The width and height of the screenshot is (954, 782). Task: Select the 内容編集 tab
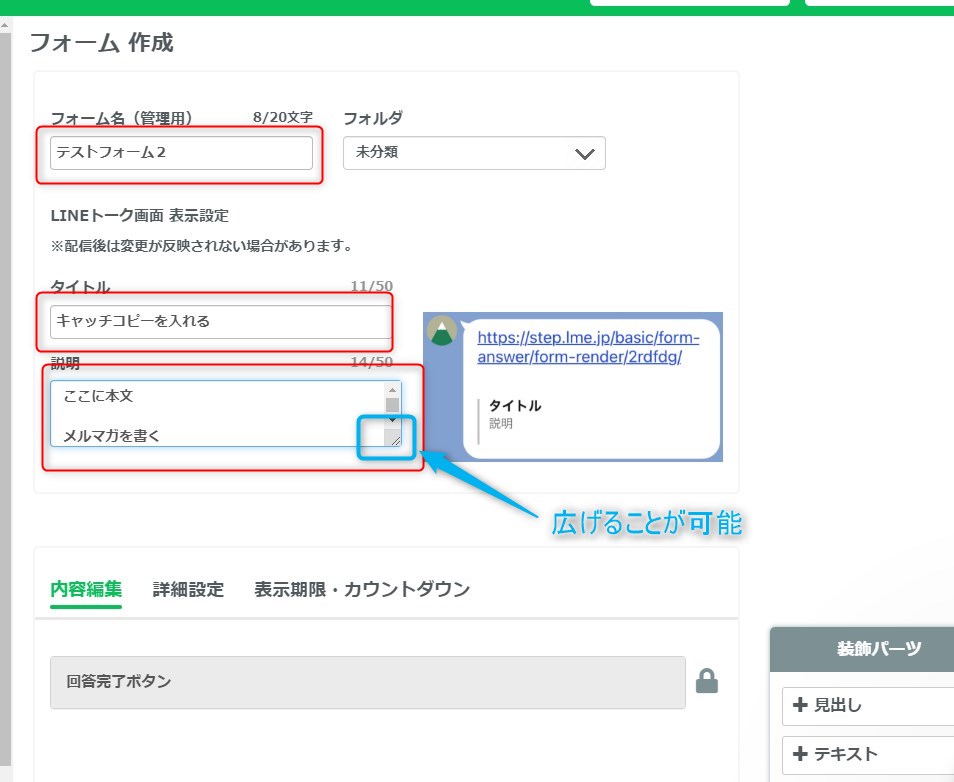86,589
